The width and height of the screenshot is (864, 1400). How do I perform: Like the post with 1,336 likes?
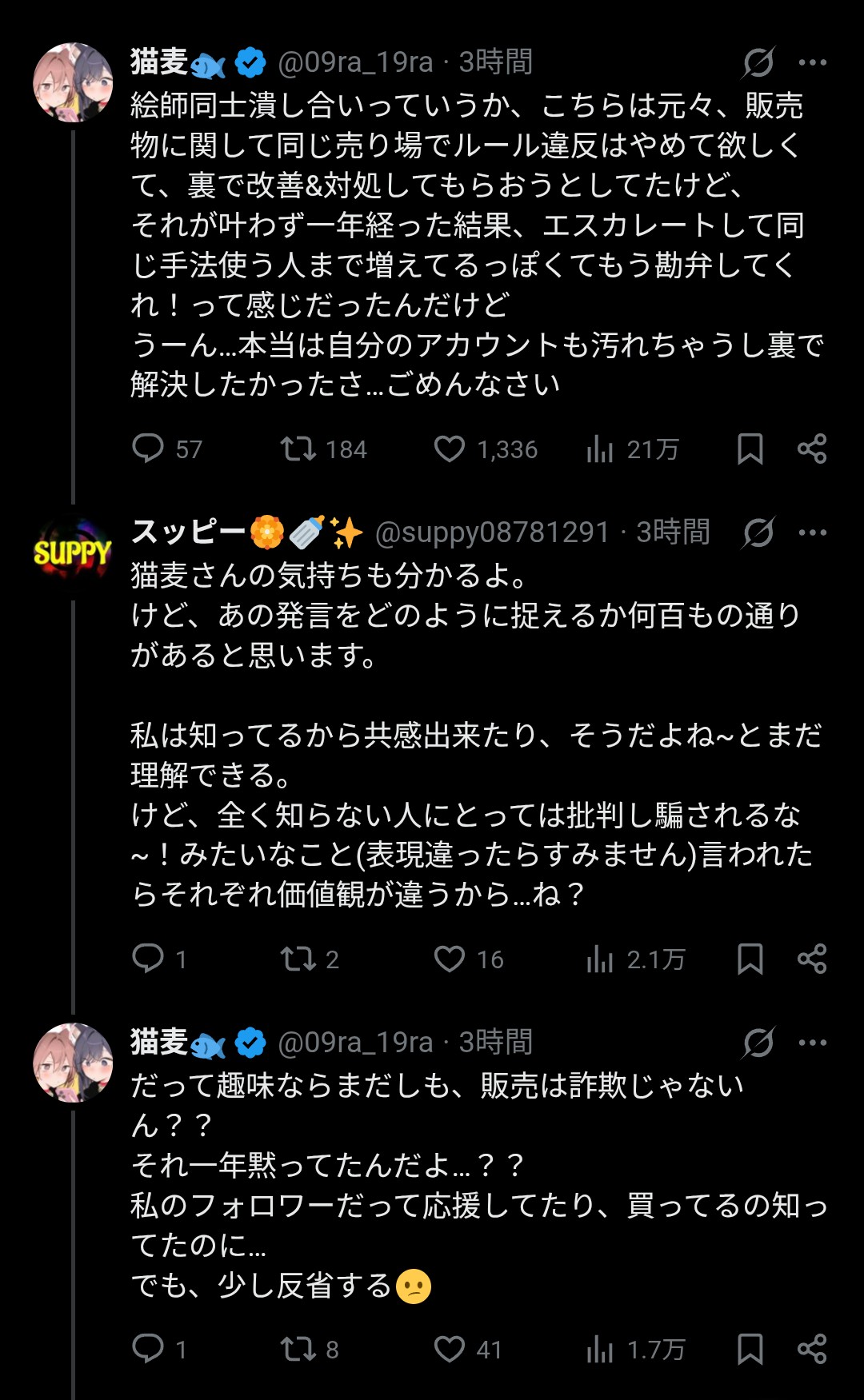[x=450, y=449]
